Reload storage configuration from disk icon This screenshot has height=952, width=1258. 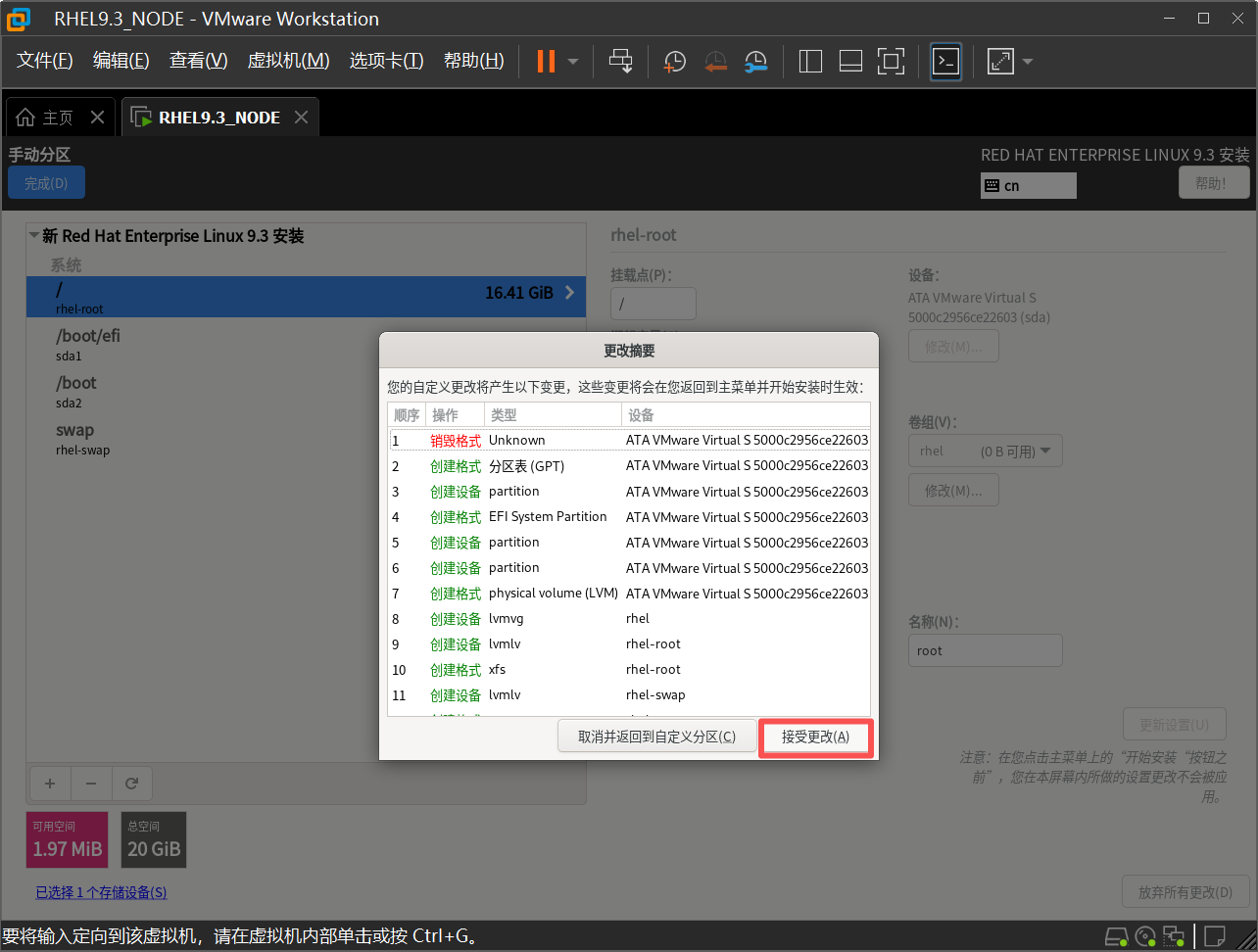point(132,784)
